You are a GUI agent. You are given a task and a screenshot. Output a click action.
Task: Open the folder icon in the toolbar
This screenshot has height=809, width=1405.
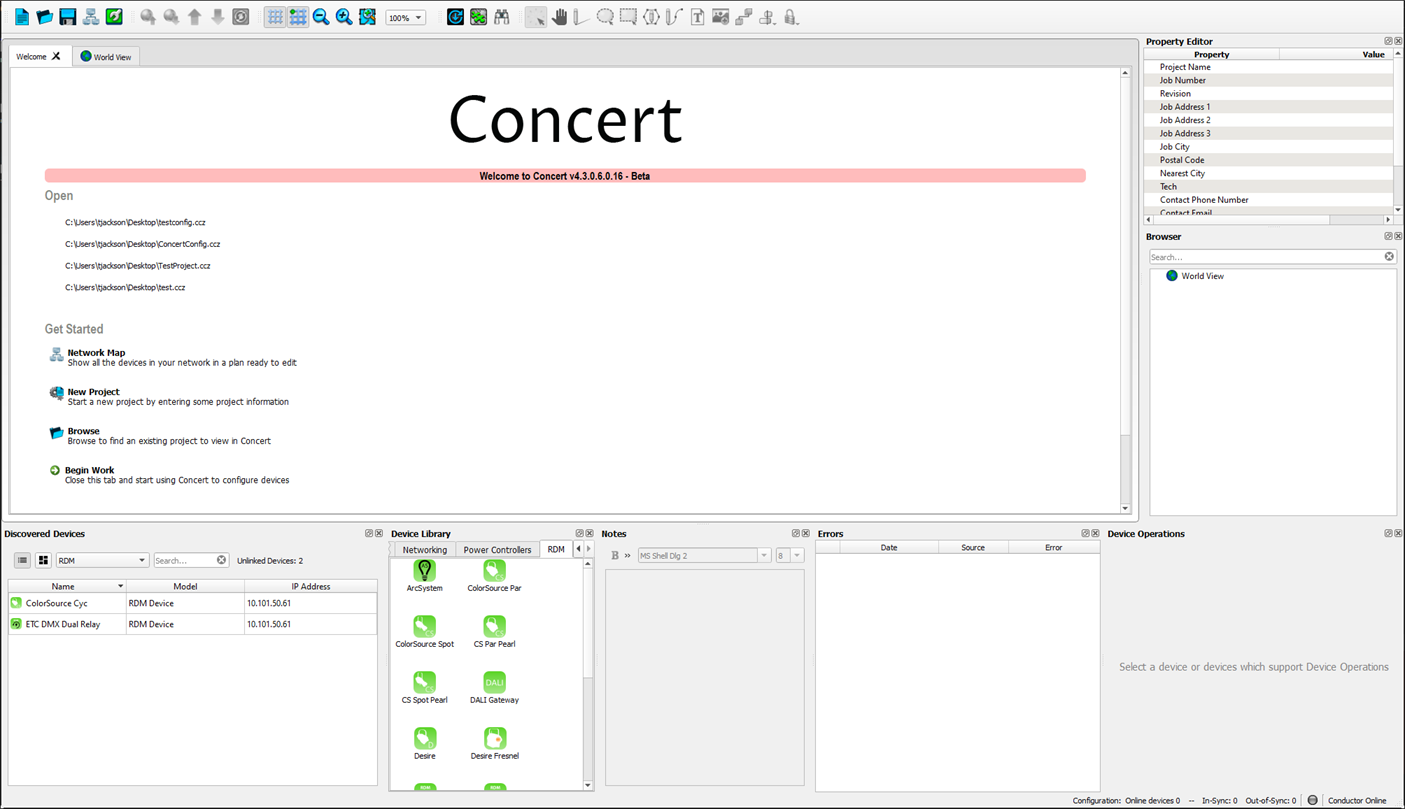coord(45,17)
